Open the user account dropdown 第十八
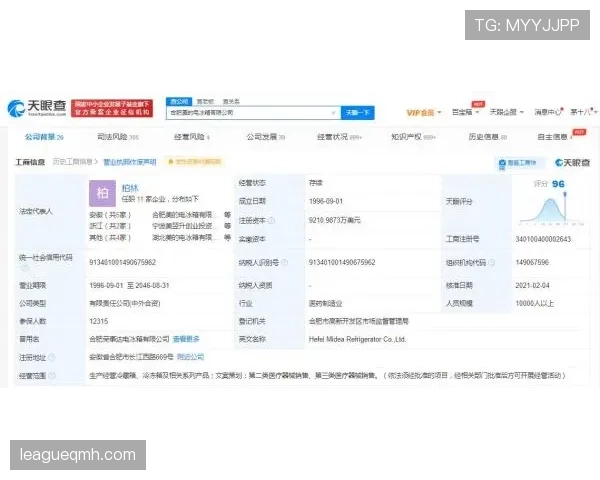 tap(584, 112)
